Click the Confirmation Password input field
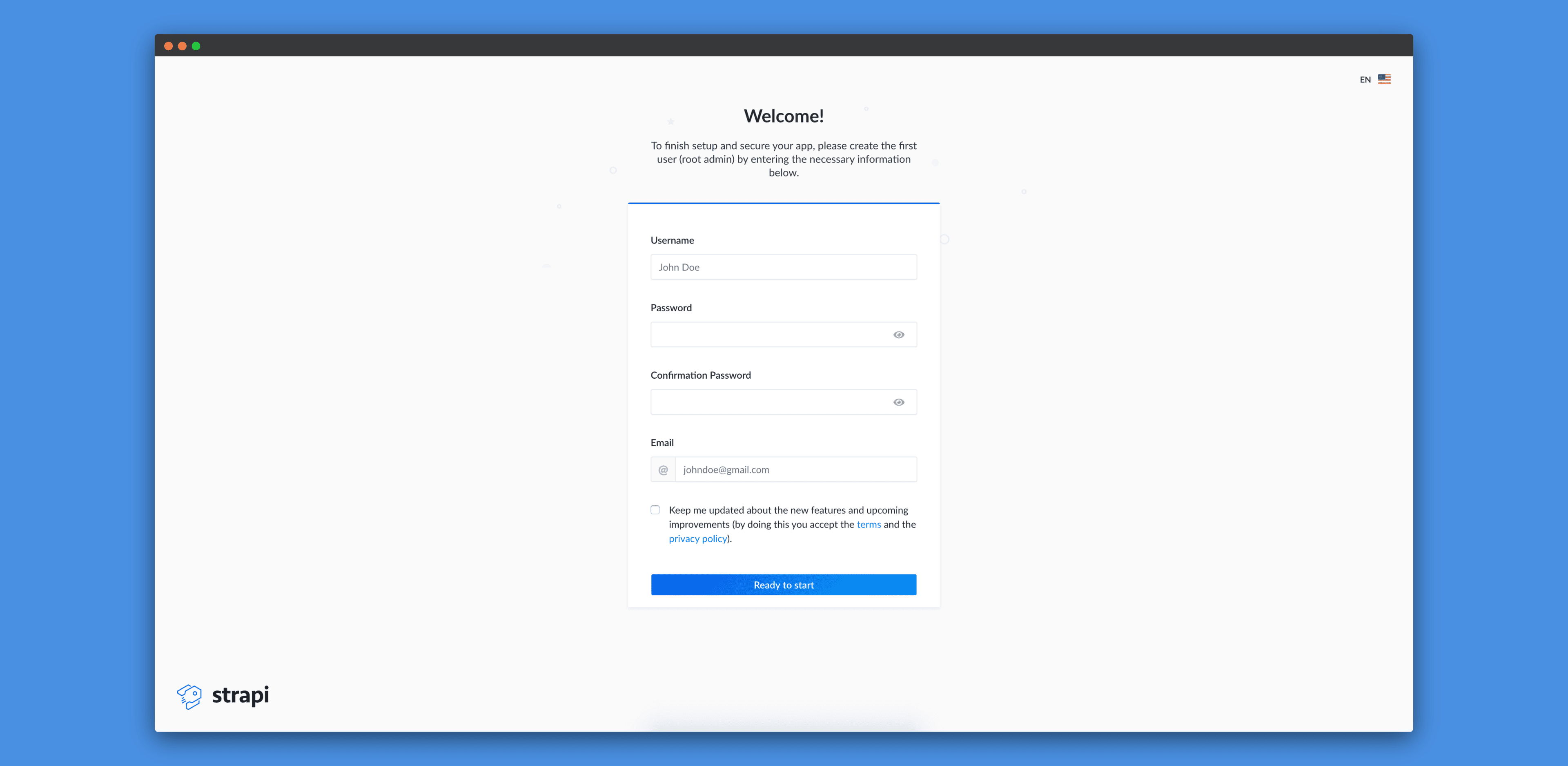1568x766 pixels. 783,402
